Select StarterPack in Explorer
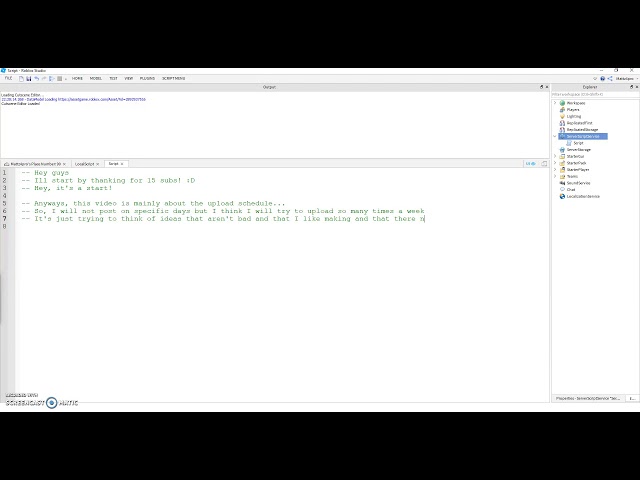This screenshot has width=640, height=480. coord(576,163)
